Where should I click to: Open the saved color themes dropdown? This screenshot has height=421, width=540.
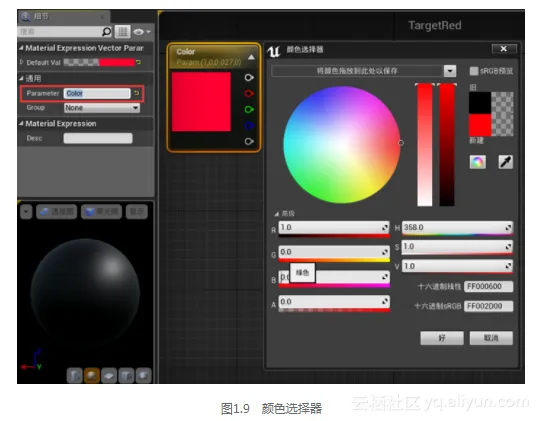coord(449,71)
